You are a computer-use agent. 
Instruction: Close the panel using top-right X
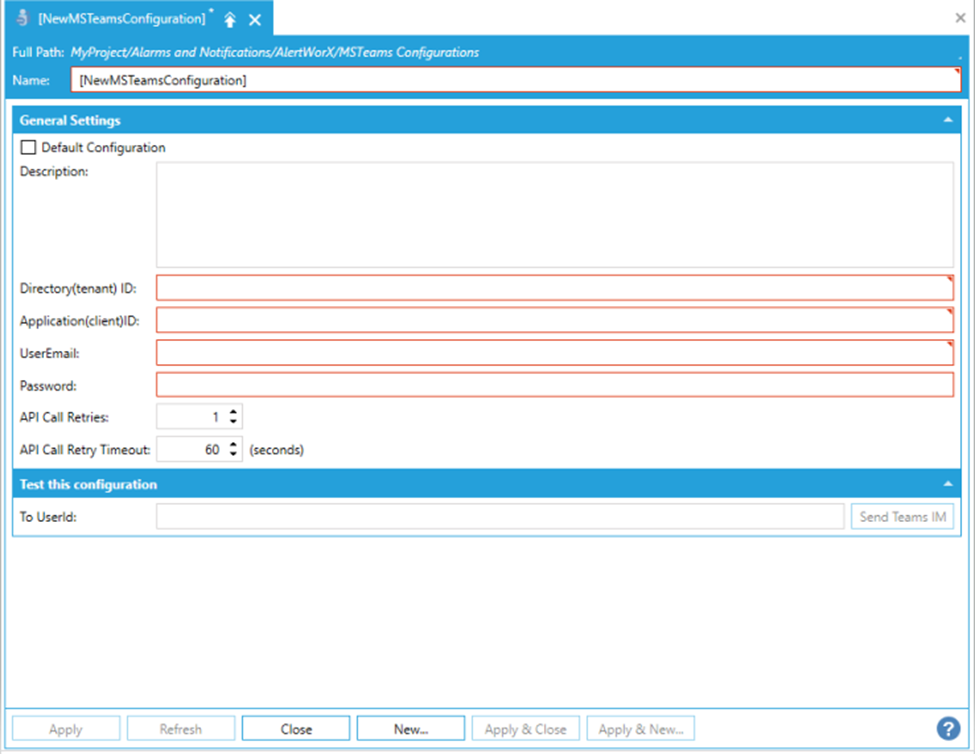pos(961,18)
